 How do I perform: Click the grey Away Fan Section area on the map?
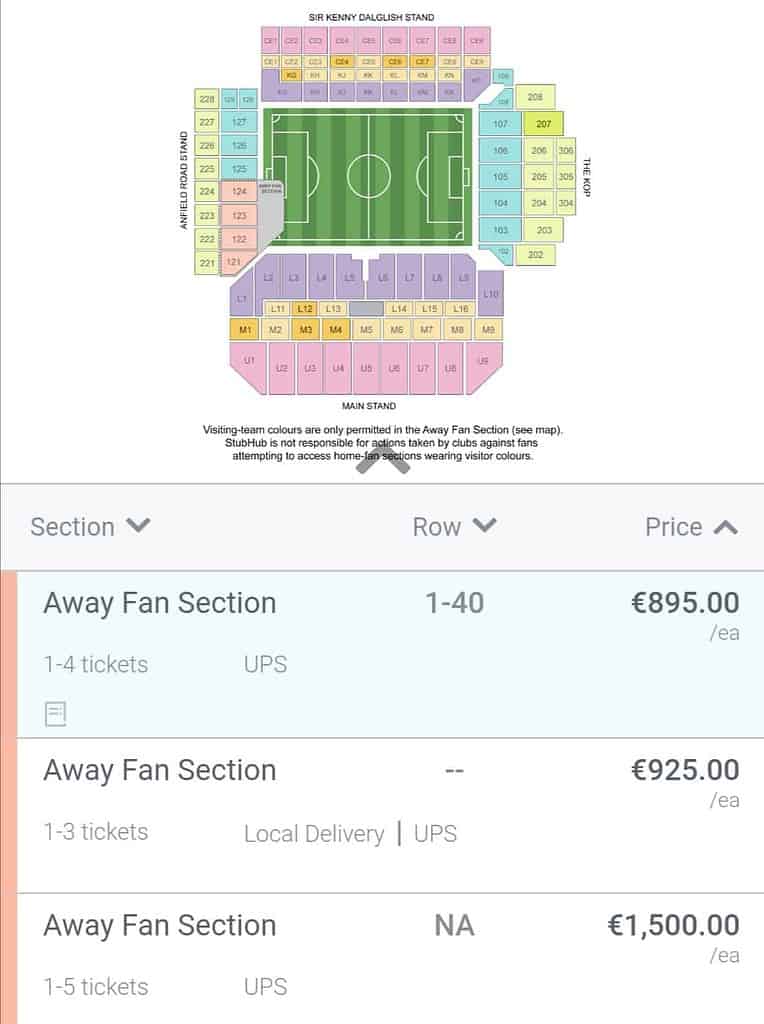[270, 210]
